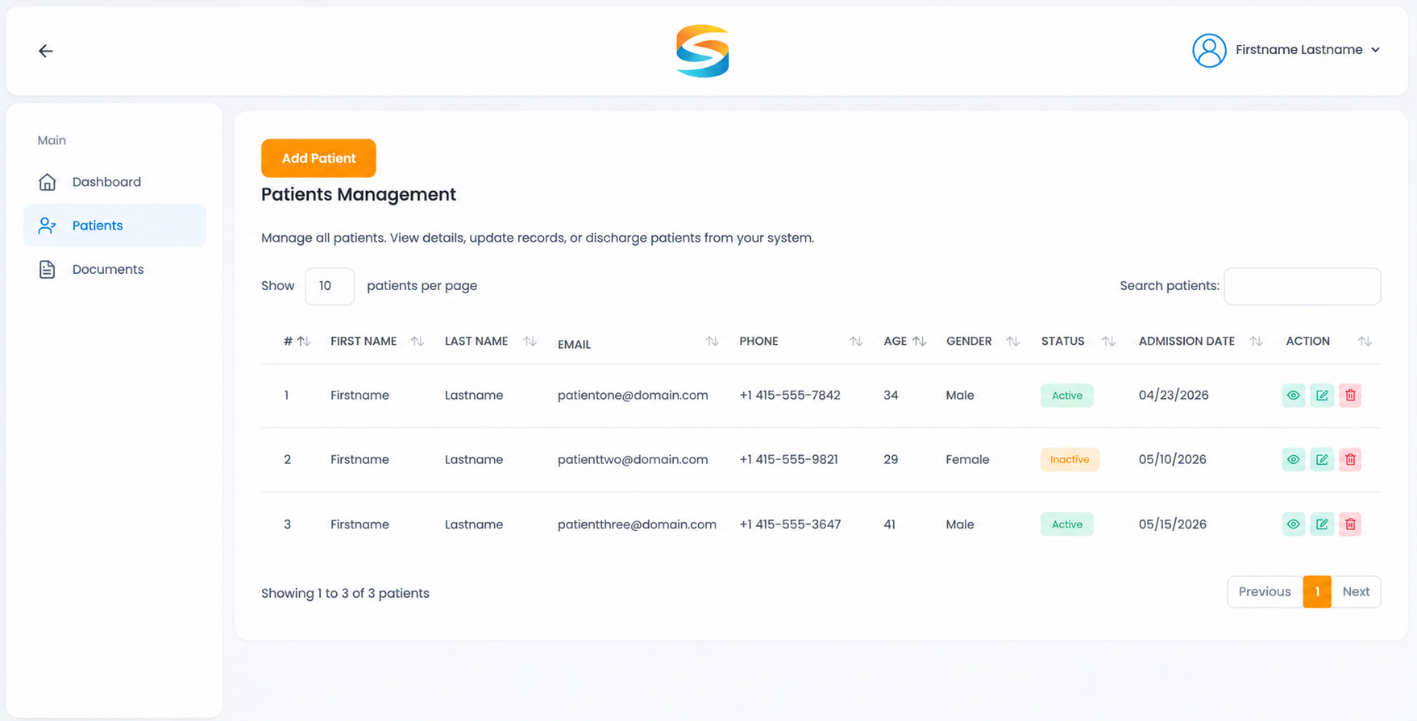
Task: Edit patient one's record with pencil icon
Action: 1322,395
